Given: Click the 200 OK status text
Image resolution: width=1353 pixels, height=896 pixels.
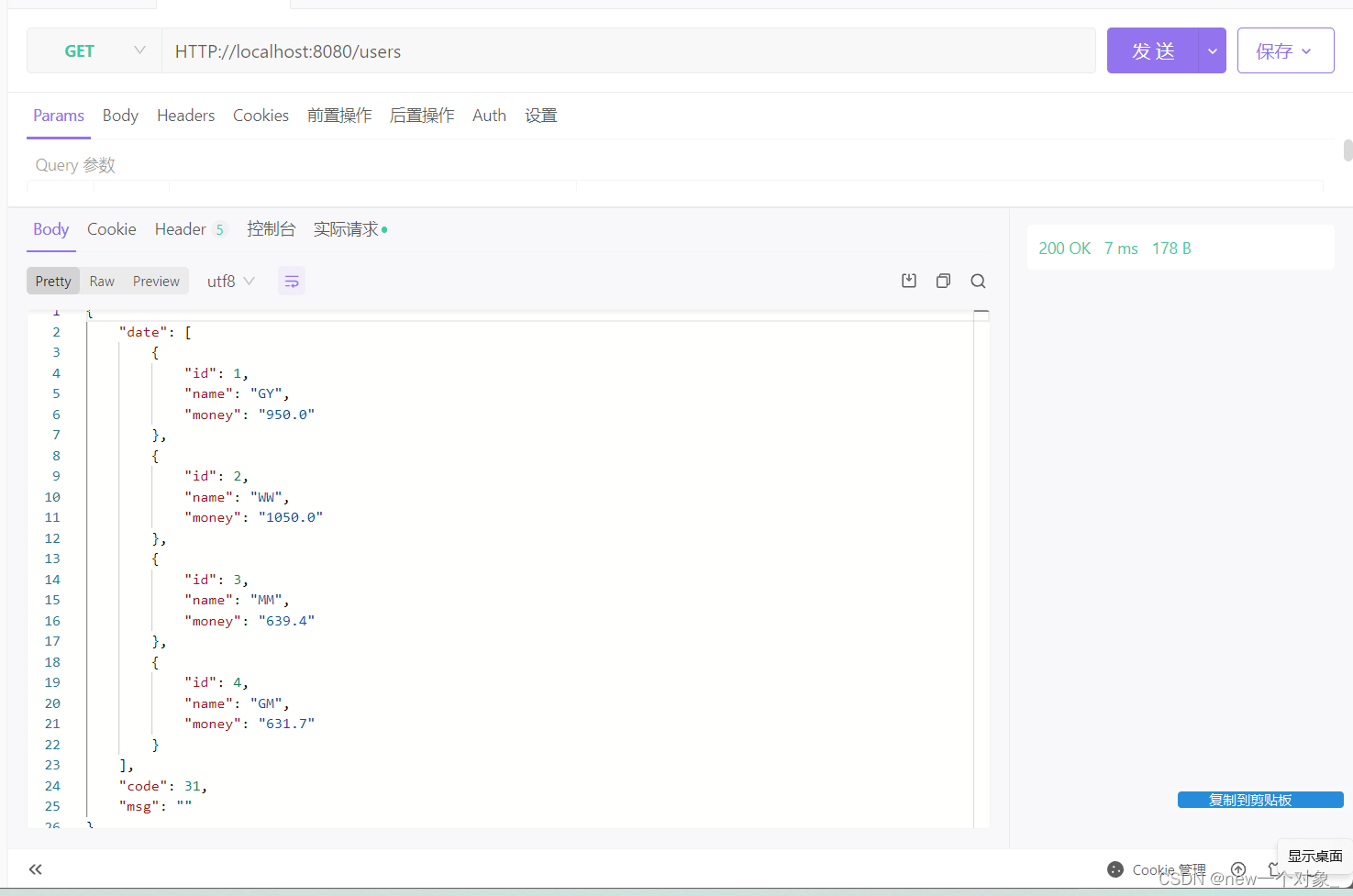Looking at the screenshot, I should pos(1065,249).
